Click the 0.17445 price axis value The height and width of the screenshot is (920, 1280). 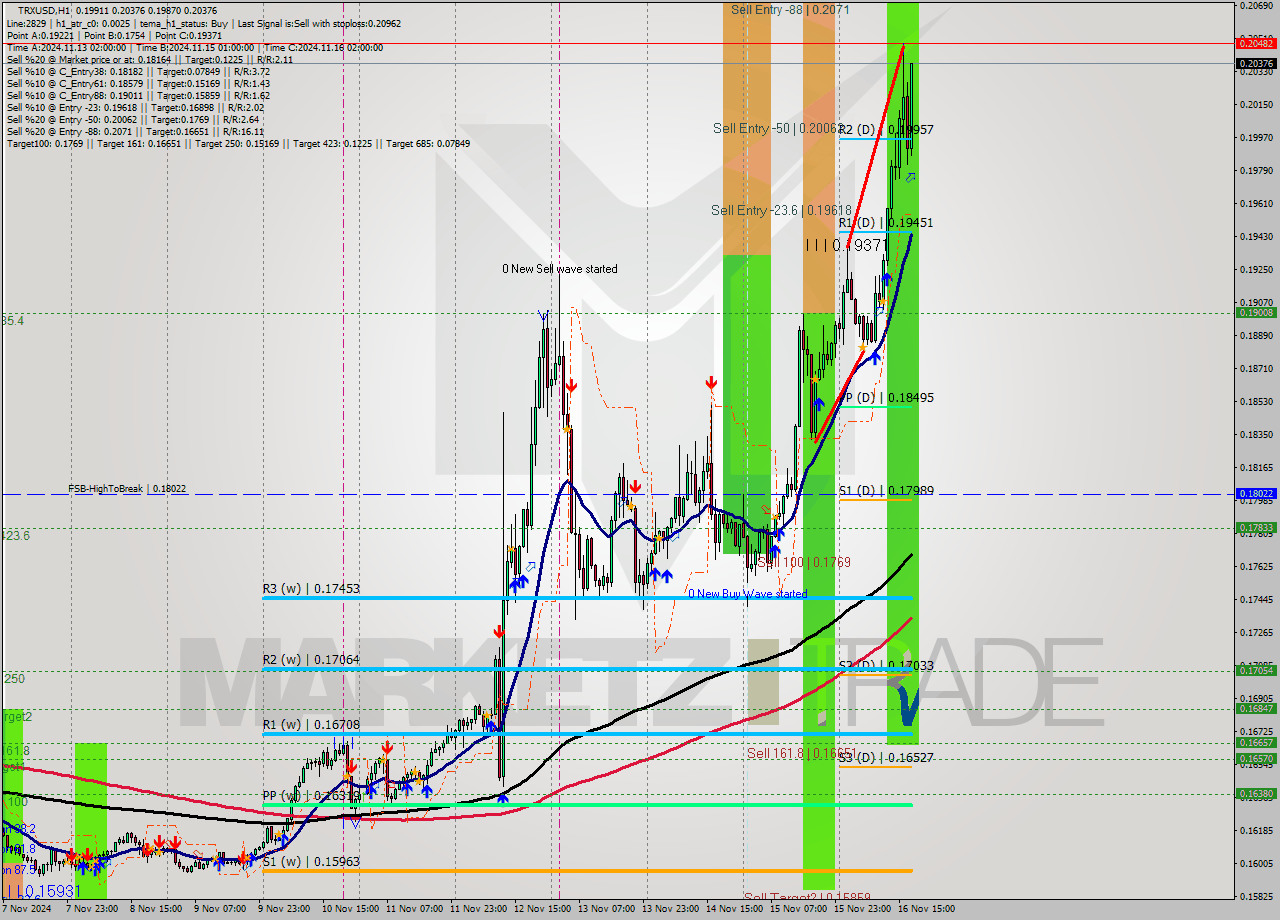pyautogui.click(x=1257, y=600)
